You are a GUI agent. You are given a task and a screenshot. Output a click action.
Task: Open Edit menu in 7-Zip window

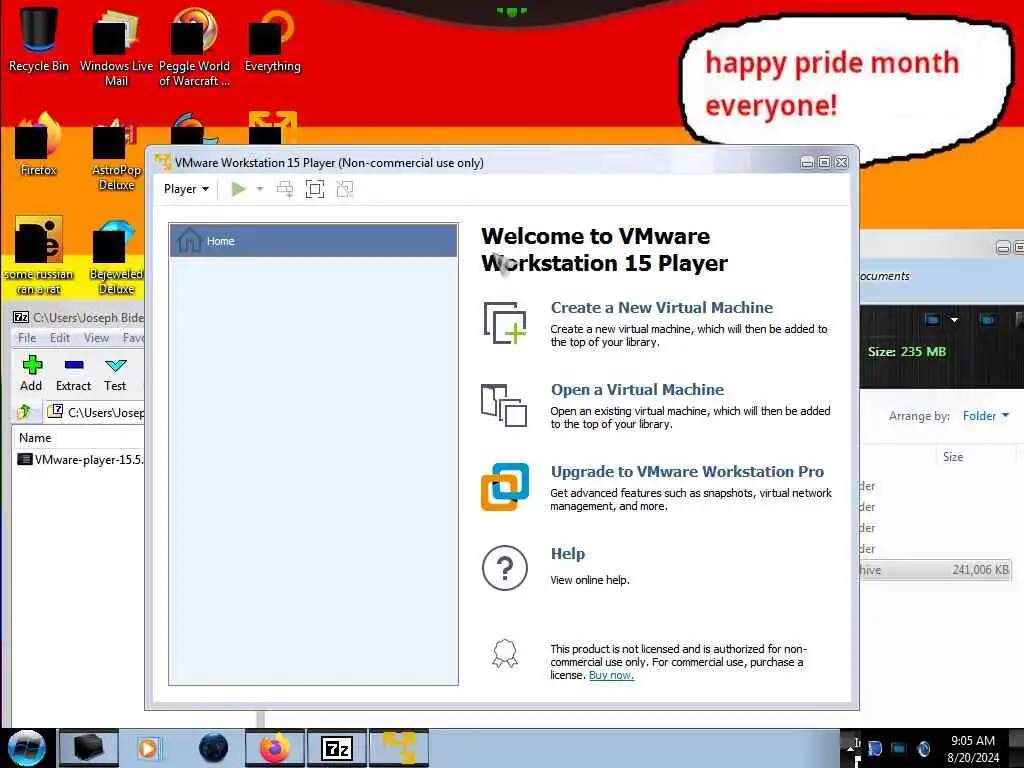[60, 338]
